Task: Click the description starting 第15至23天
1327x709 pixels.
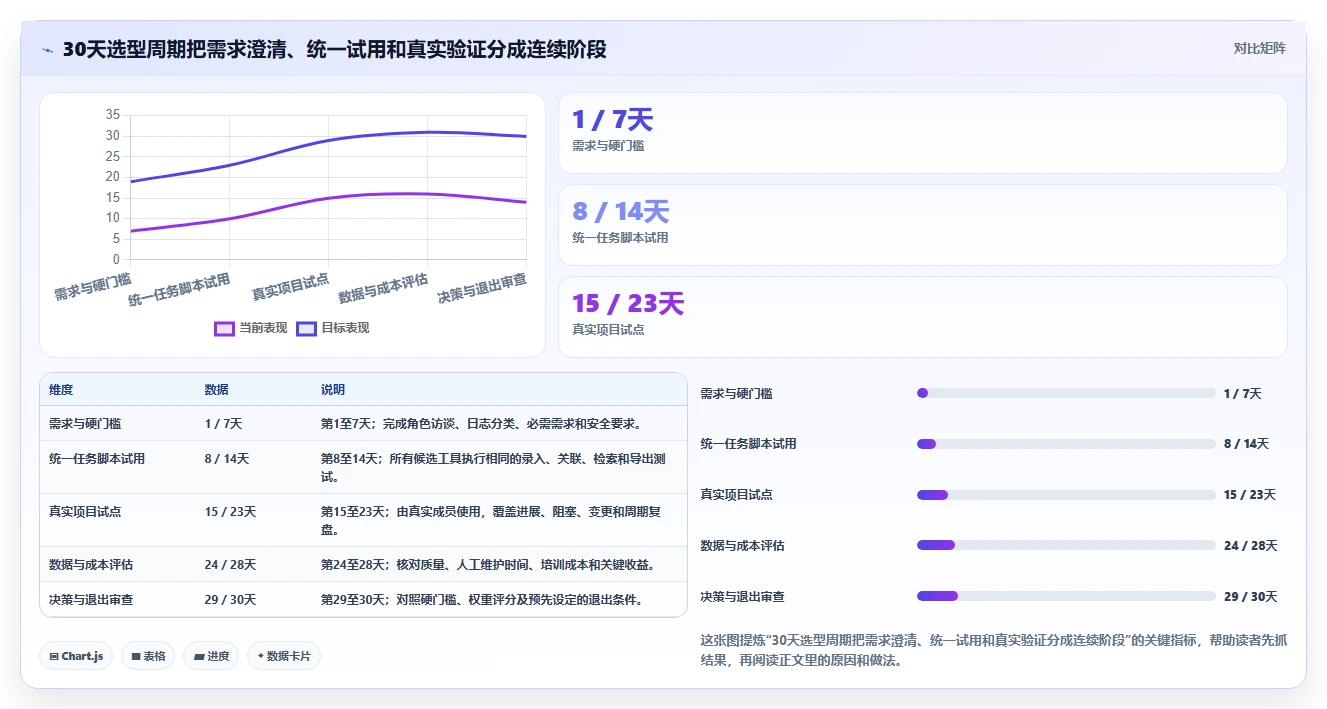Action: [493, 521]
